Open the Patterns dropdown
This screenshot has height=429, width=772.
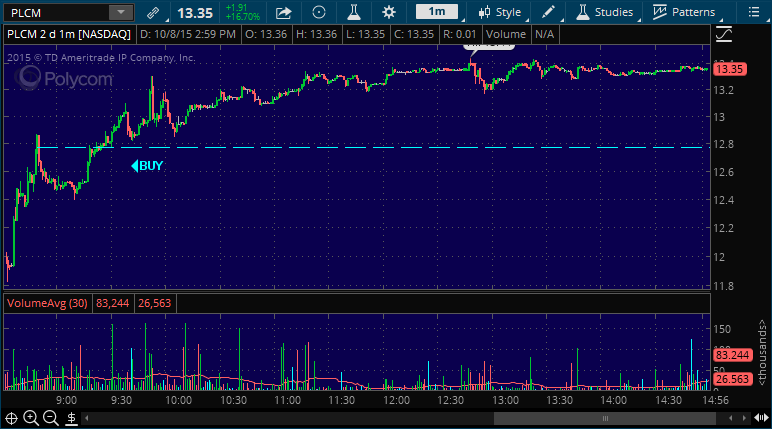(687, 13)
